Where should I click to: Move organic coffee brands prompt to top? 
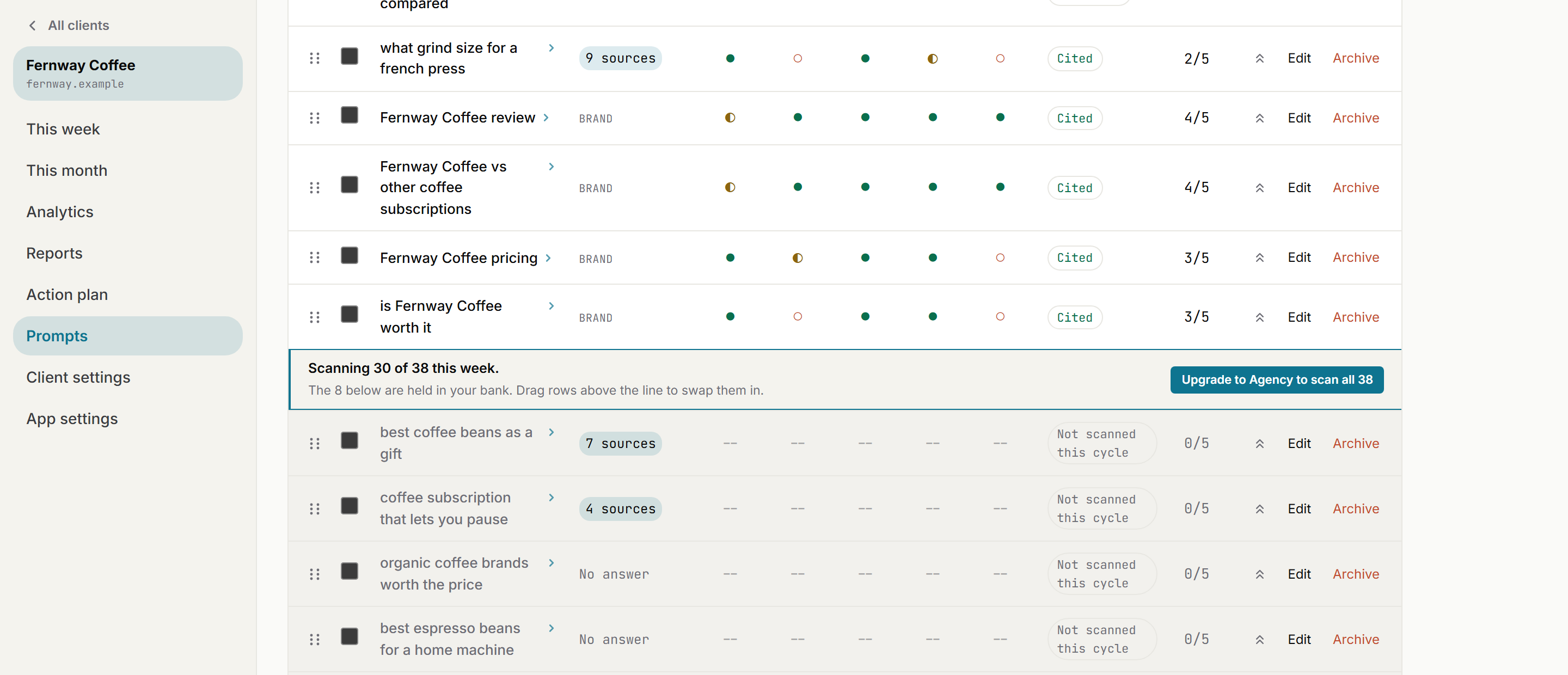[1259, 574]
